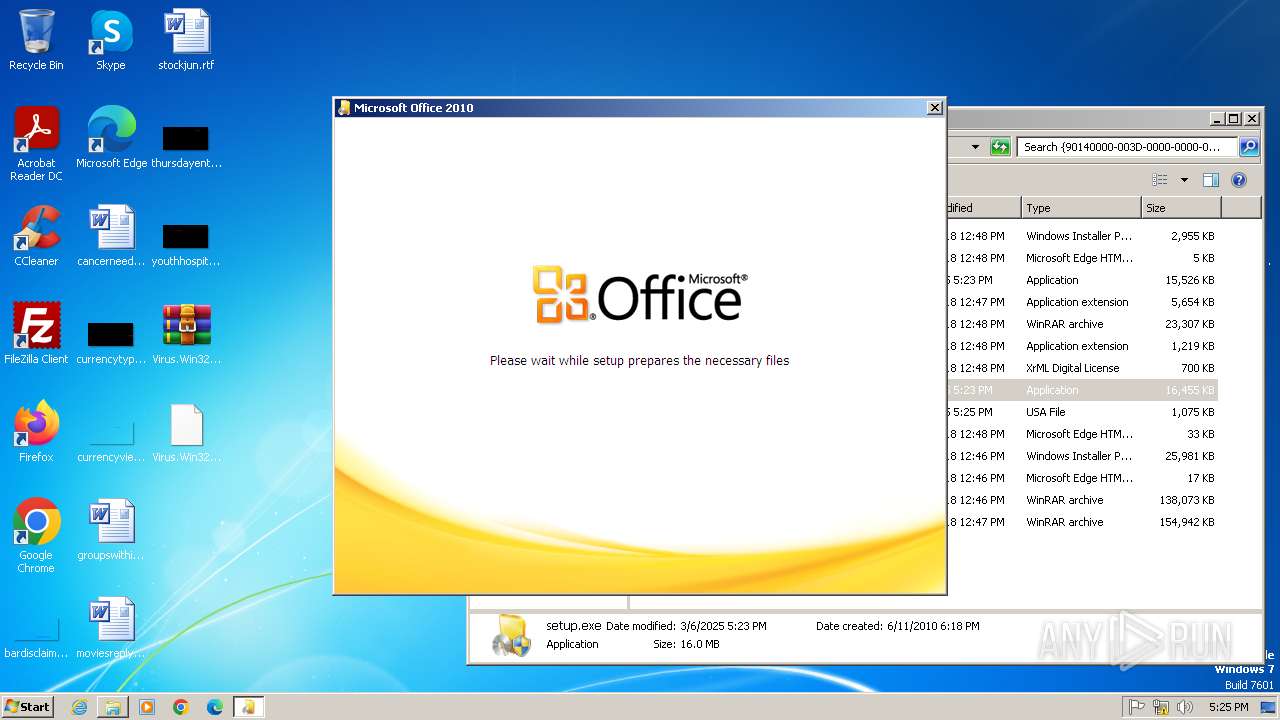Sort files by the Type column
1280x720 pixels.
(x=1081, y=208)
